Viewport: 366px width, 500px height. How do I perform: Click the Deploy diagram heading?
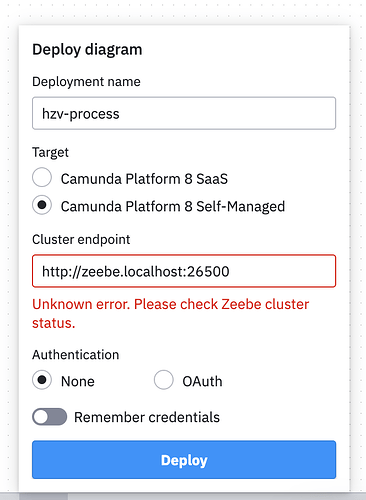point(87,50)
